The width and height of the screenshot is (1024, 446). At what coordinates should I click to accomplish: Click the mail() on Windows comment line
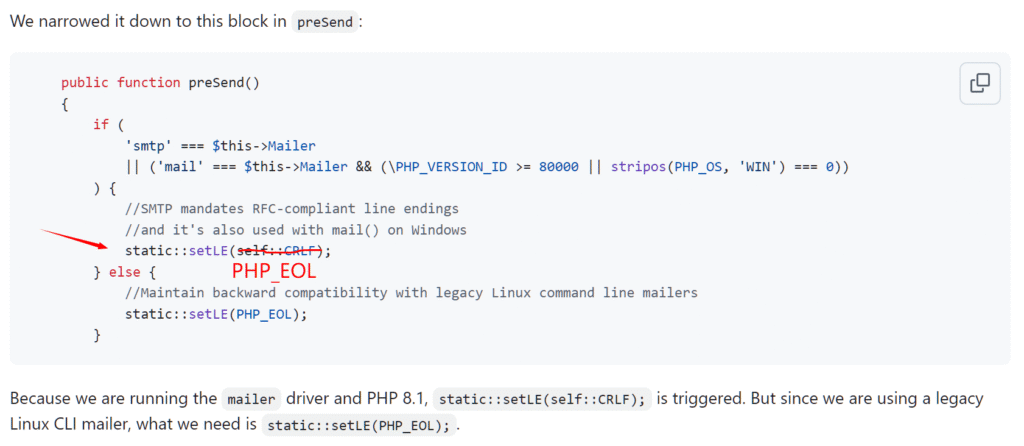pyautogui.click(x=295, y=229)
